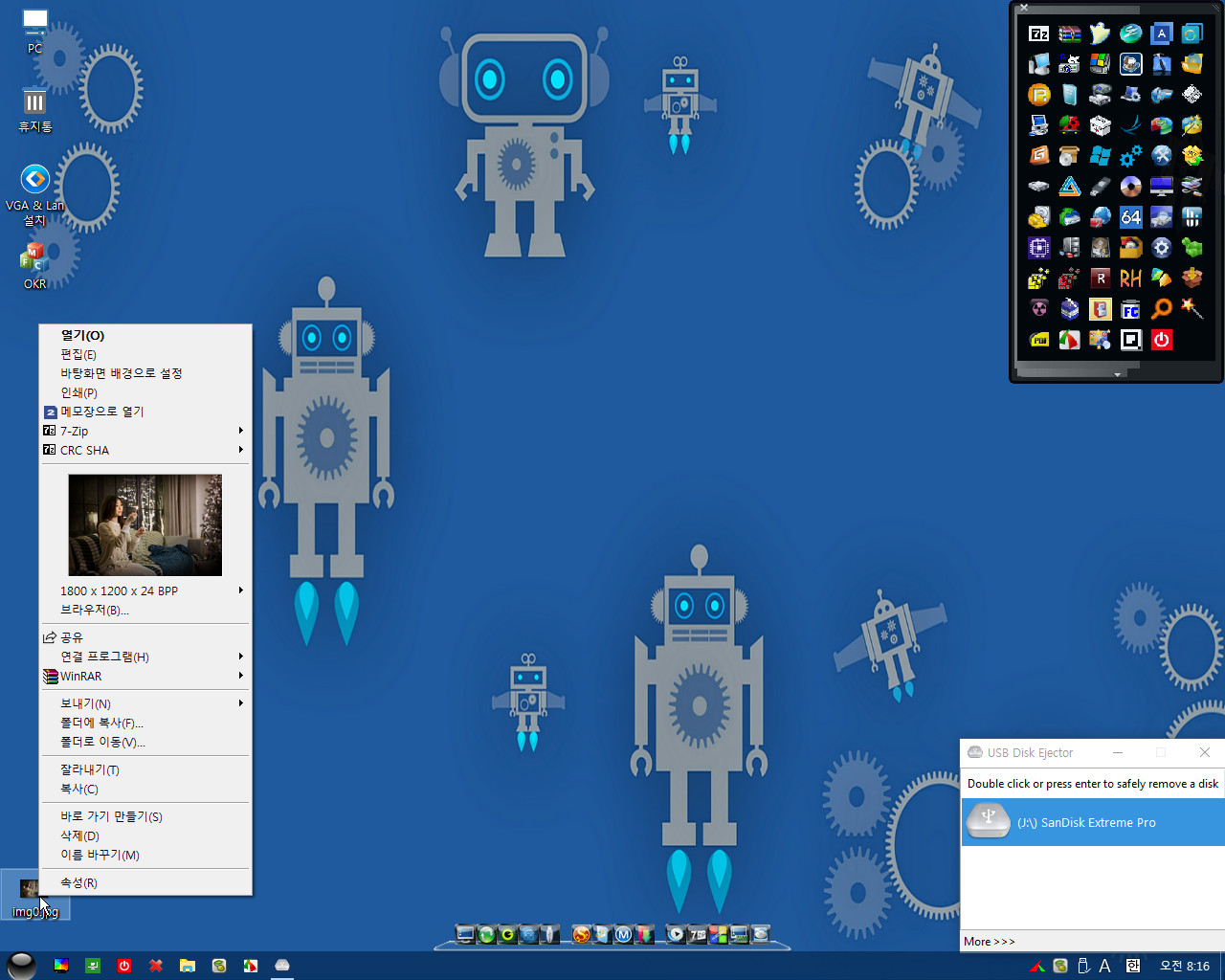Viewport: 1225px width, 980px height.
Task: Launch the red ladybug icon
Action: [1070, 125]
